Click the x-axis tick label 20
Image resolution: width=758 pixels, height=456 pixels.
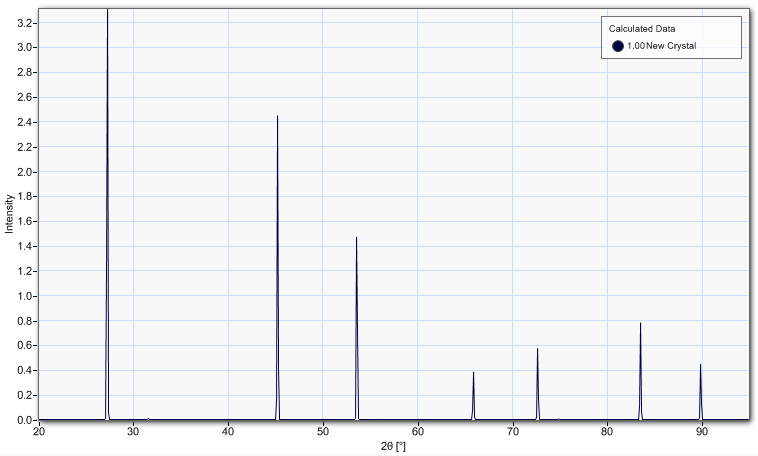point(39,432)
